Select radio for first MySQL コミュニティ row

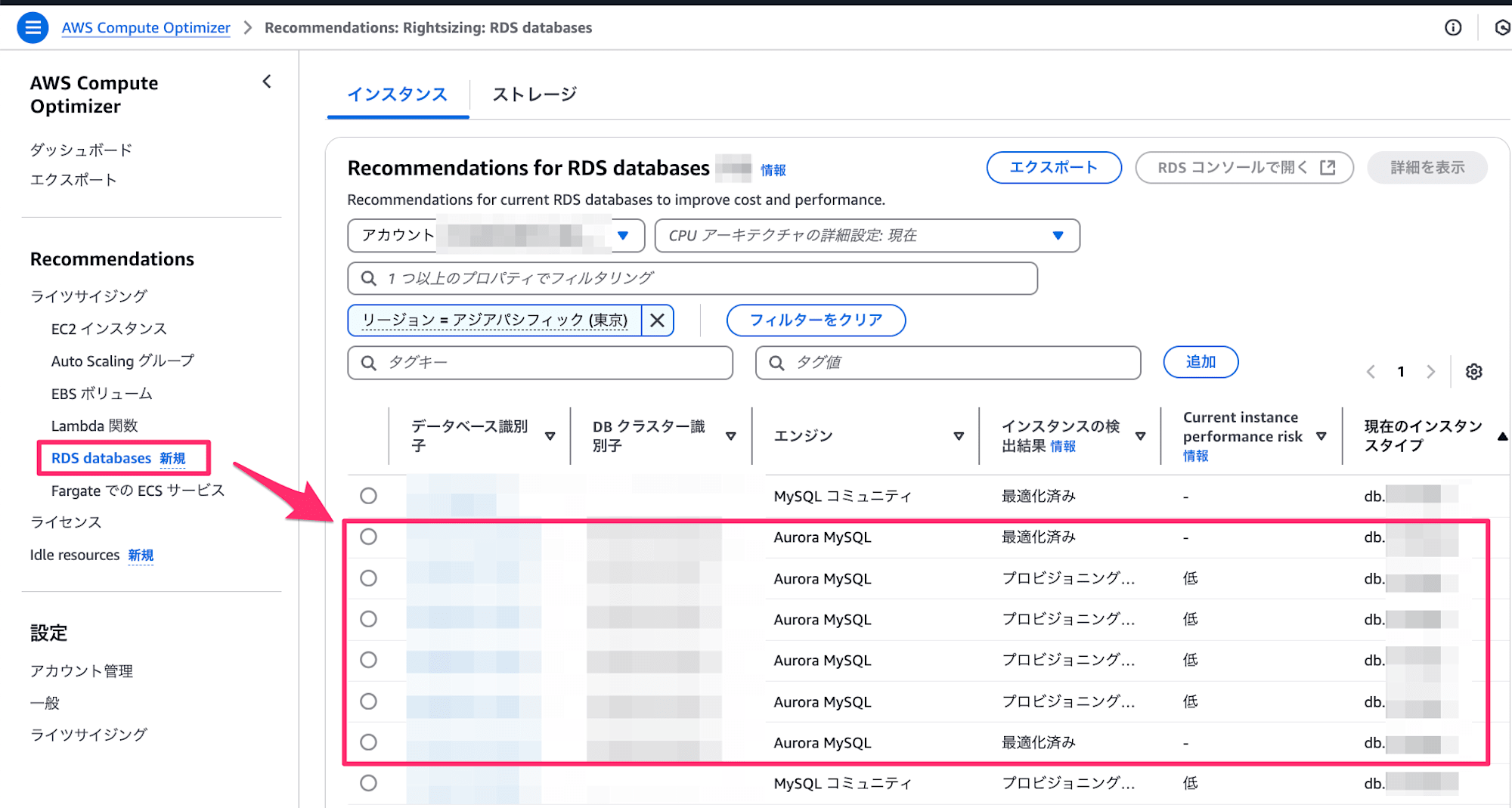368,496
